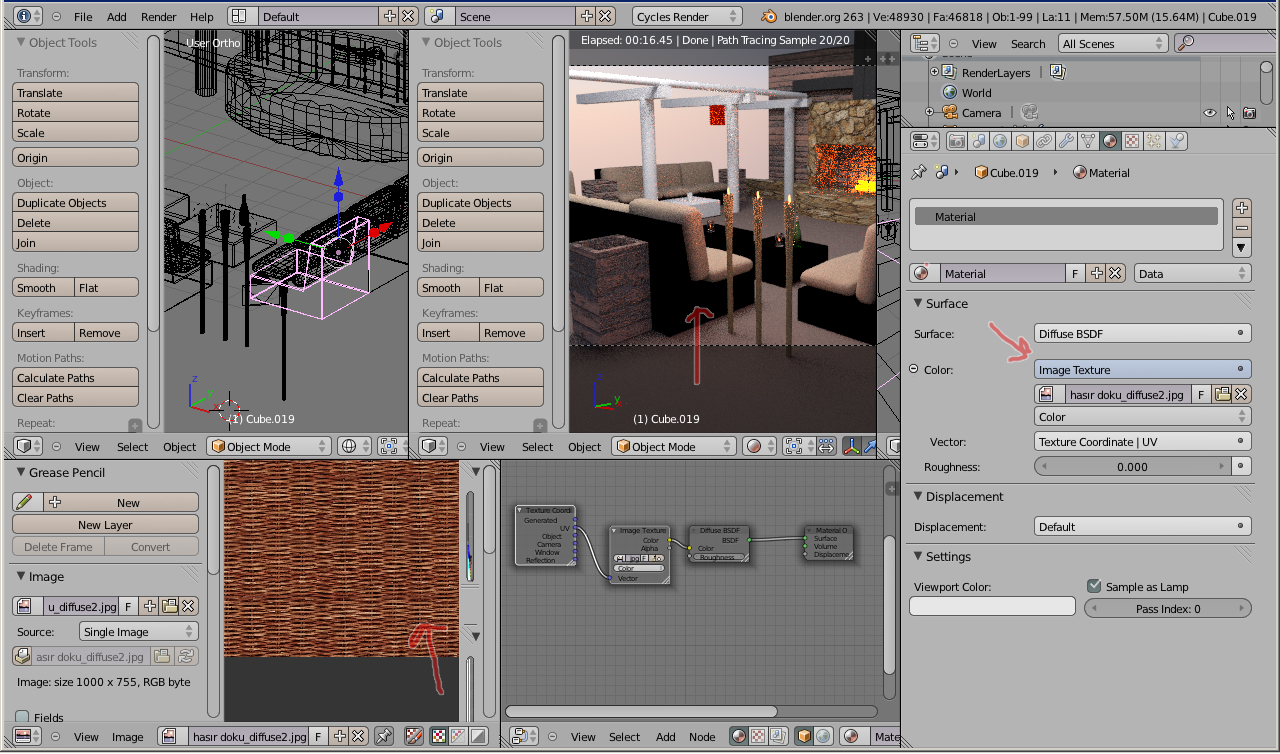Select material nodes icon in node editor

click(738, 736)
